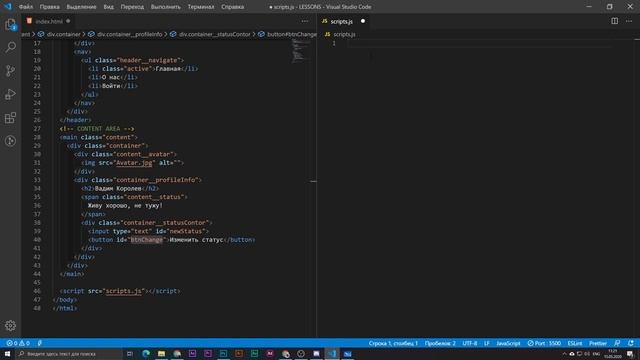Open the sixth activity bar icon below Extensions
The image size is (640, 360).
tap(11, 141)
